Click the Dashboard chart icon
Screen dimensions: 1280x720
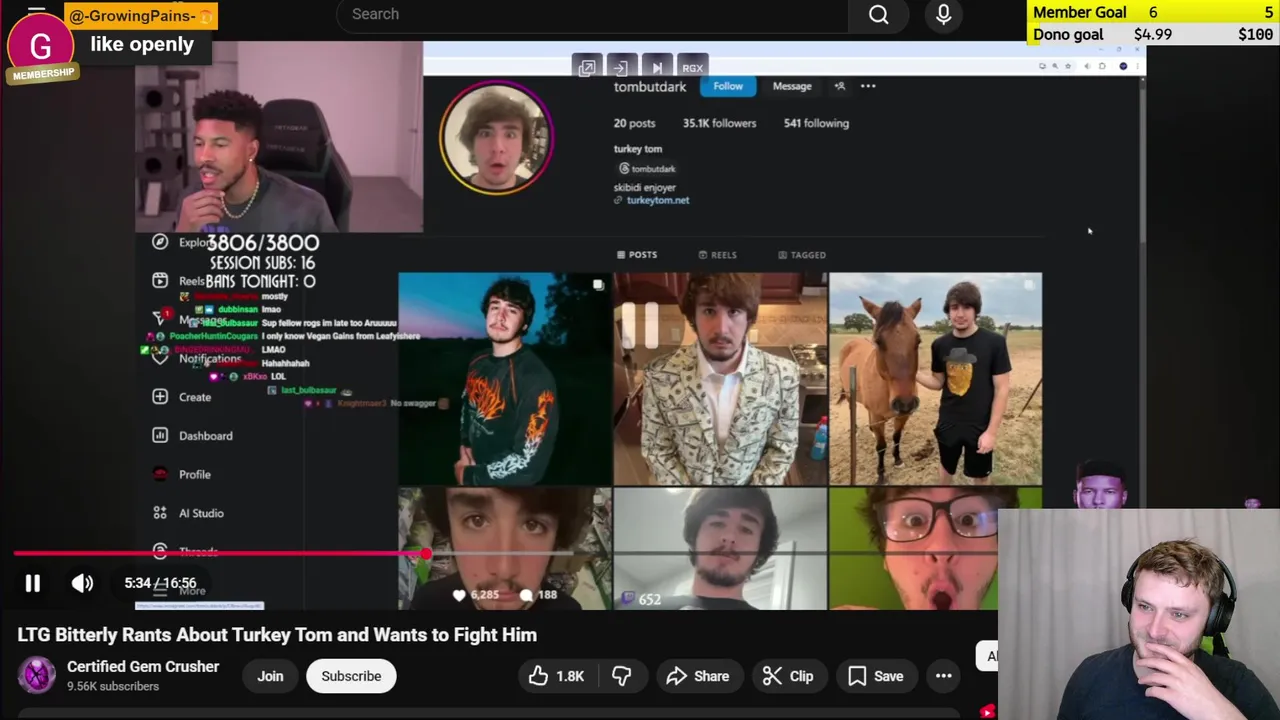[x=160, y=435]
